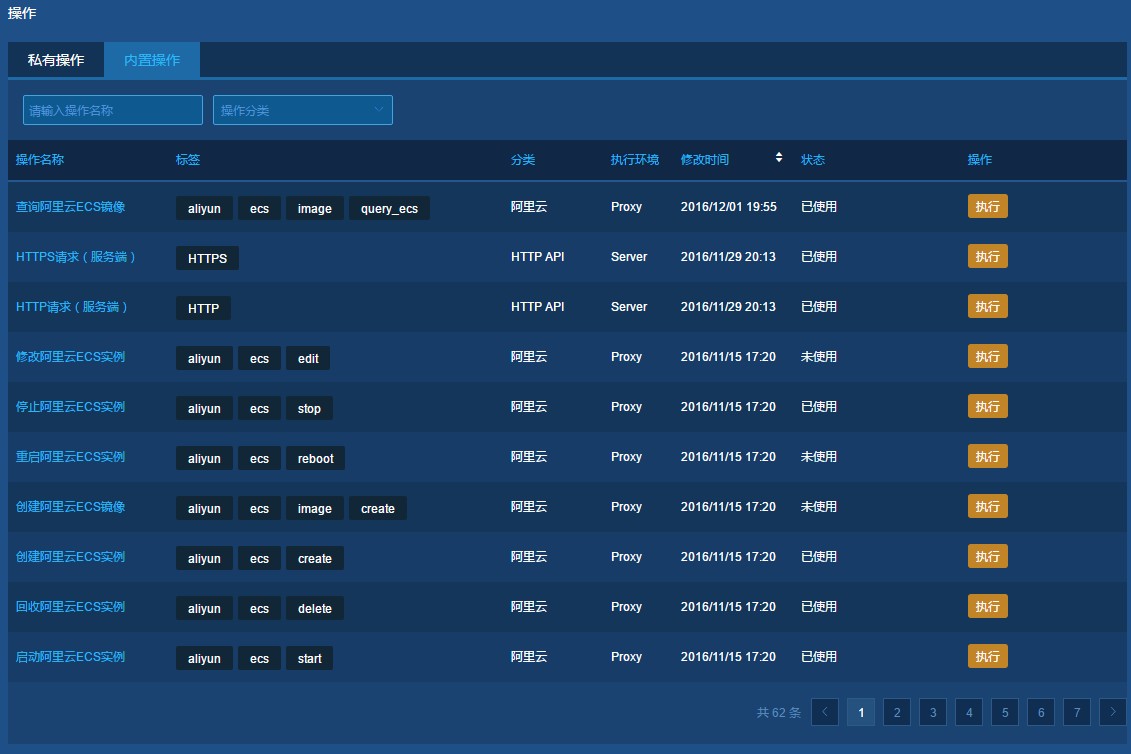This screenshot has height=754, width=1131.
Task: Execute HTTPS请求 with its 执行 button
Action: tap(987, 256)
